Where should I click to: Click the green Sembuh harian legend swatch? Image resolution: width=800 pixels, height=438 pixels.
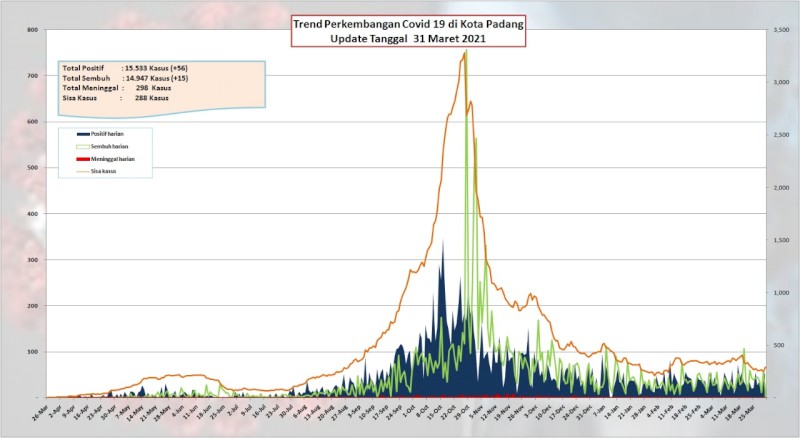(x=83, y=147)
